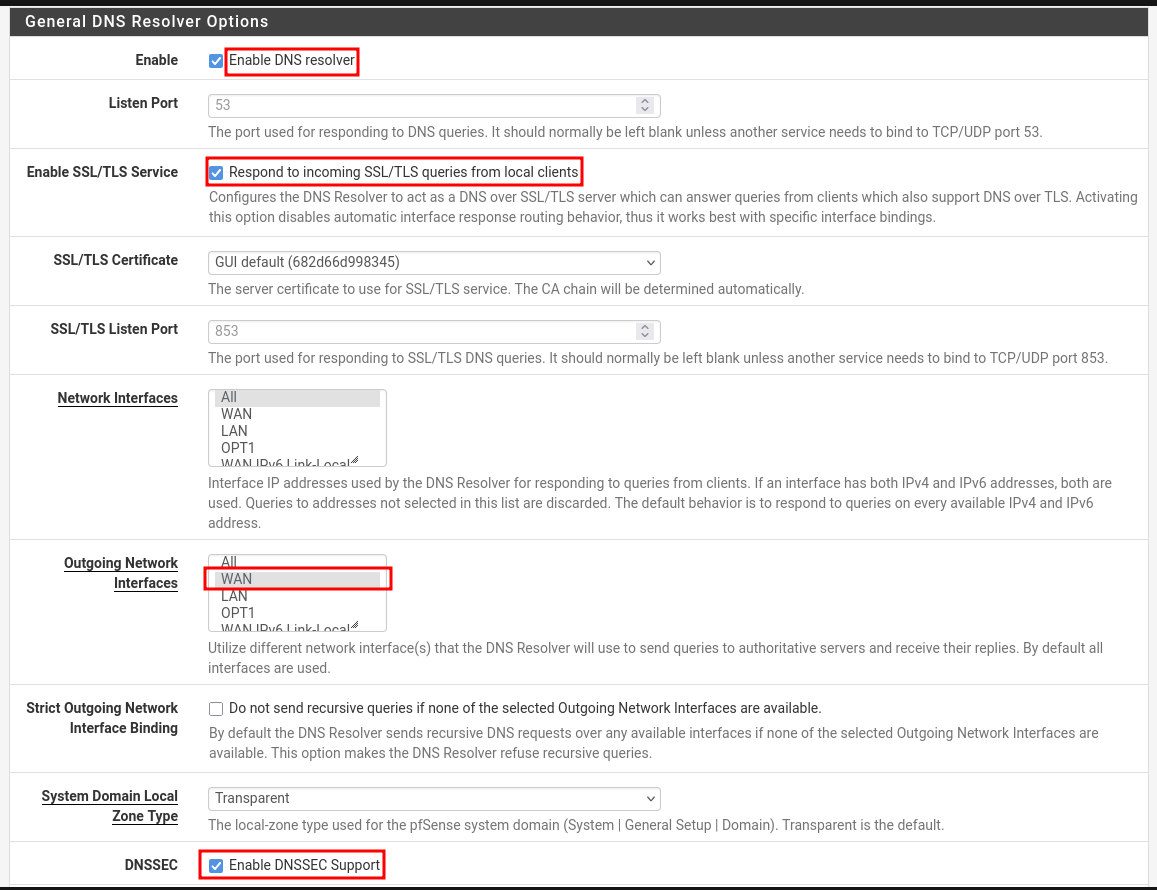Open the SSL/TLS Certificate dropdown
1157x890 pixels.
click(x=434, y=263)
